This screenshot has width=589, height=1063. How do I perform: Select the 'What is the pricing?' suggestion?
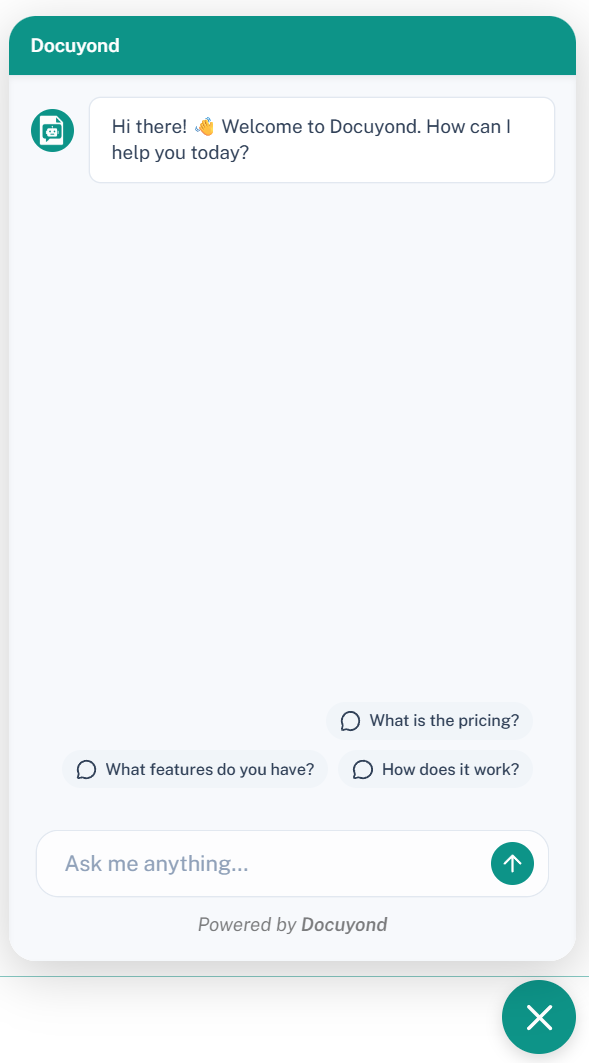tap(429, 720)
